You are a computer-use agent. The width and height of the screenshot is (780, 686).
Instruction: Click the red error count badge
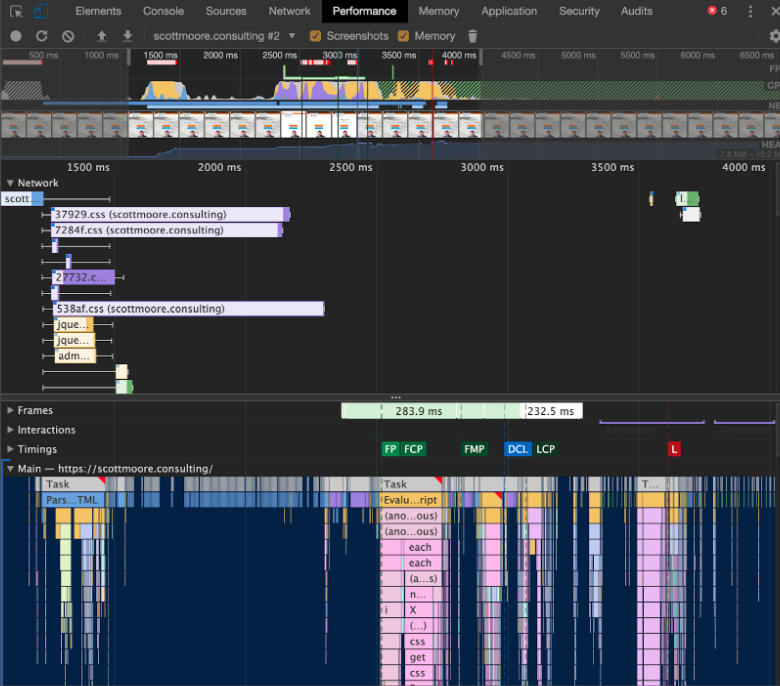(717, 11)
